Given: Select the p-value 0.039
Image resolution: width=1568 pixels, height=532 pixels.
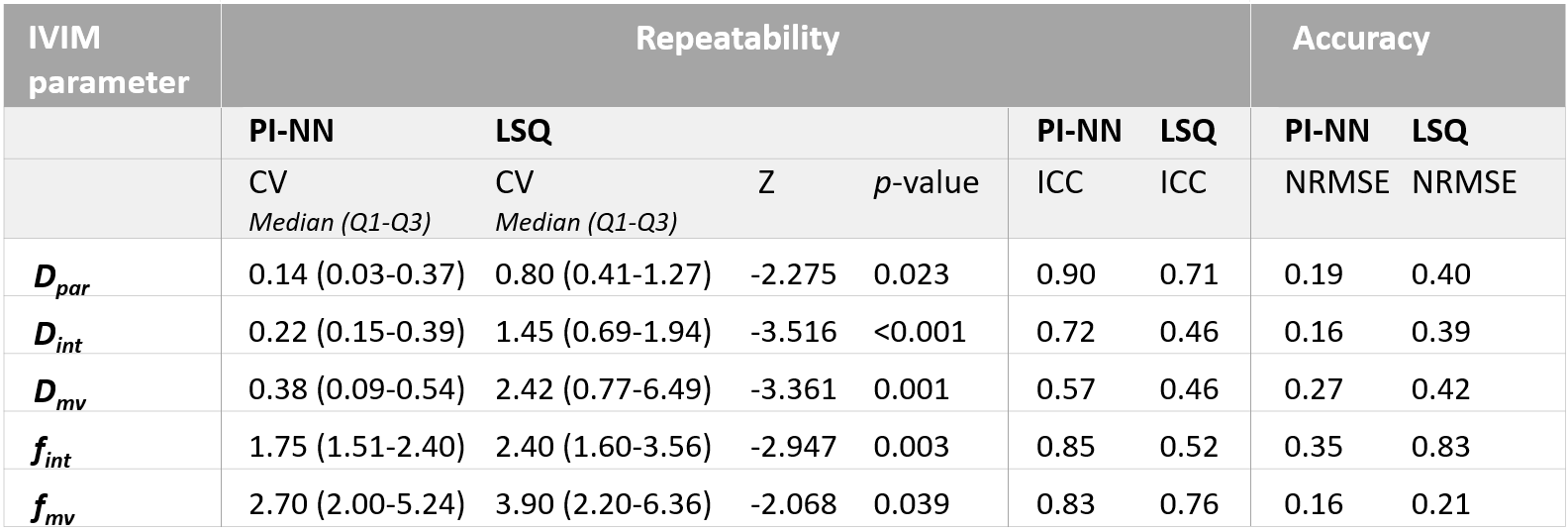Looking at the screenshot, I should (911, 503).
